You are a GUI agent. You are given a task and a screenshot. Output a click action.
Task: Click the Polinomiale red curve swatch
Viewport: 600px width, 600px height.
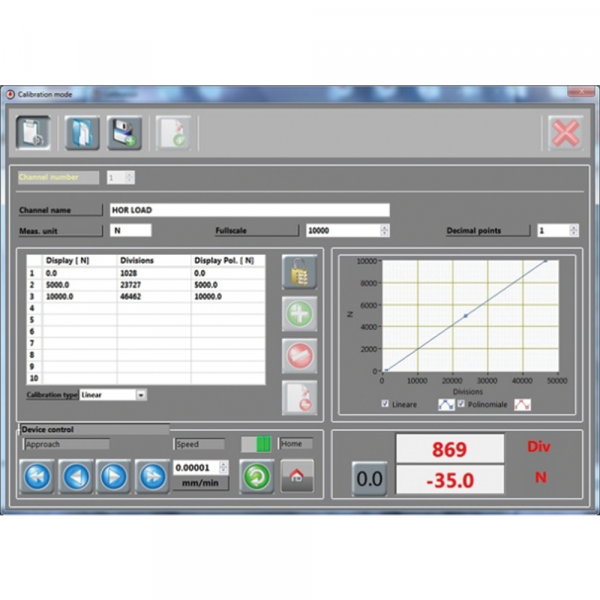coord(521,404)
